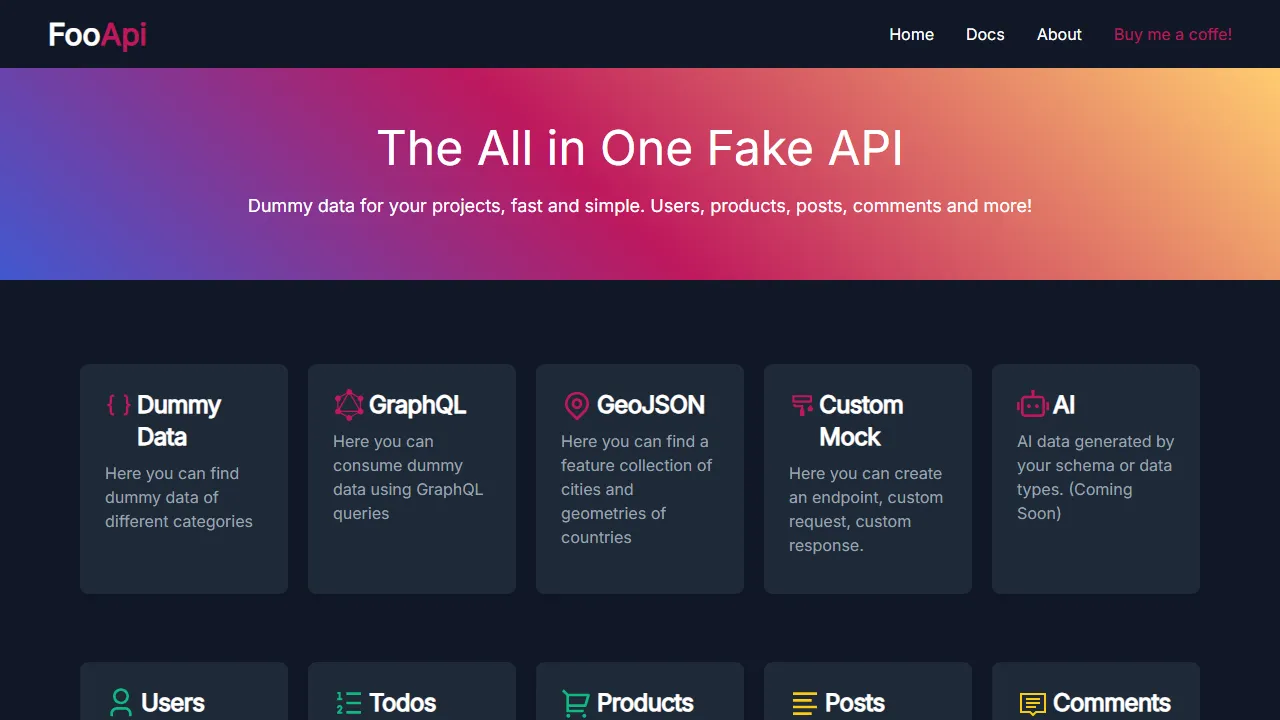The image size is (1280, 720).
Task: Select the Users person icon
Action: [120, 703]
